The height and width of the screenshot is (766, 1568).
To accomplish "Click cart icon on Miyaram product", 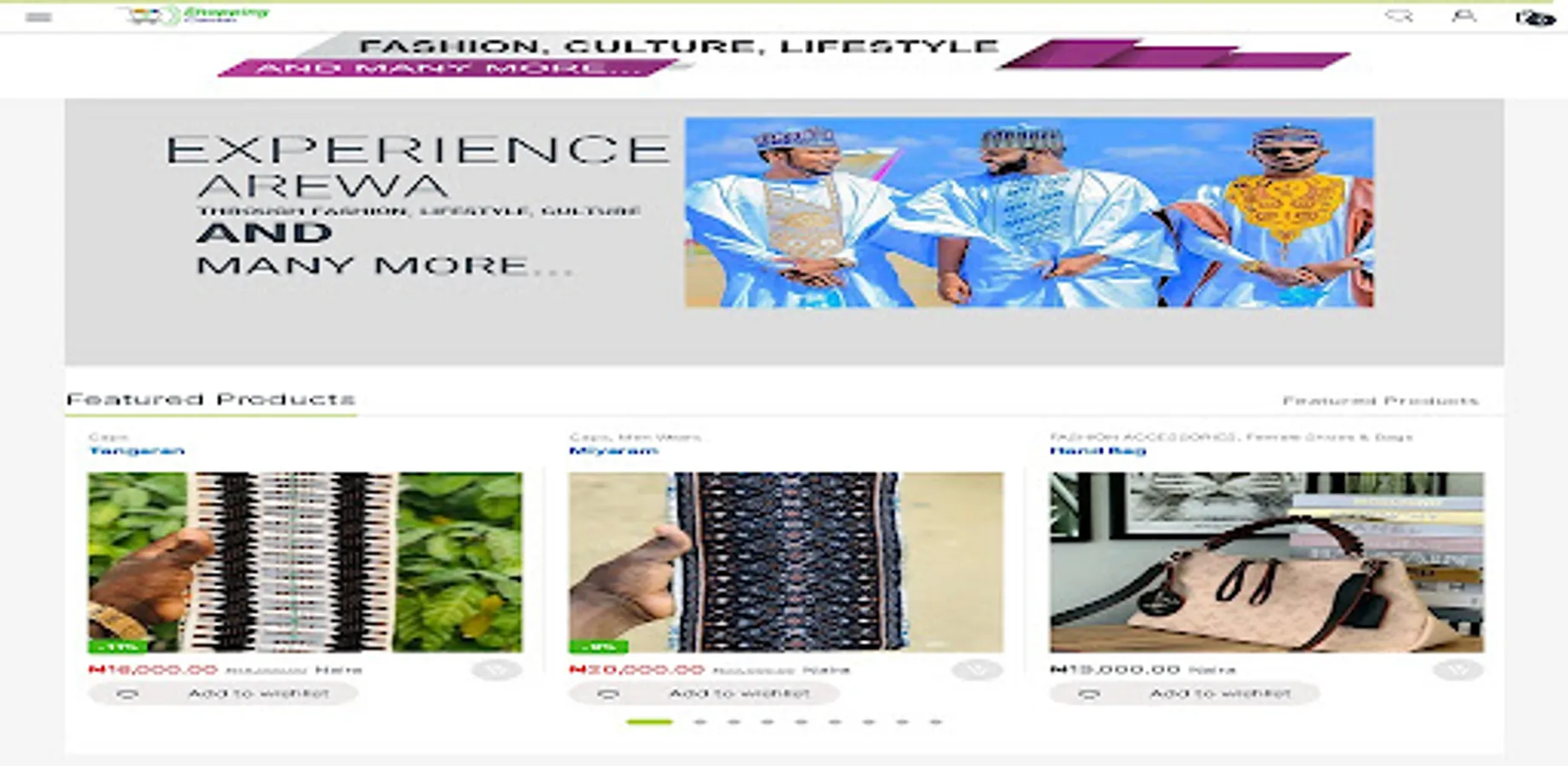I will point(977,671).
